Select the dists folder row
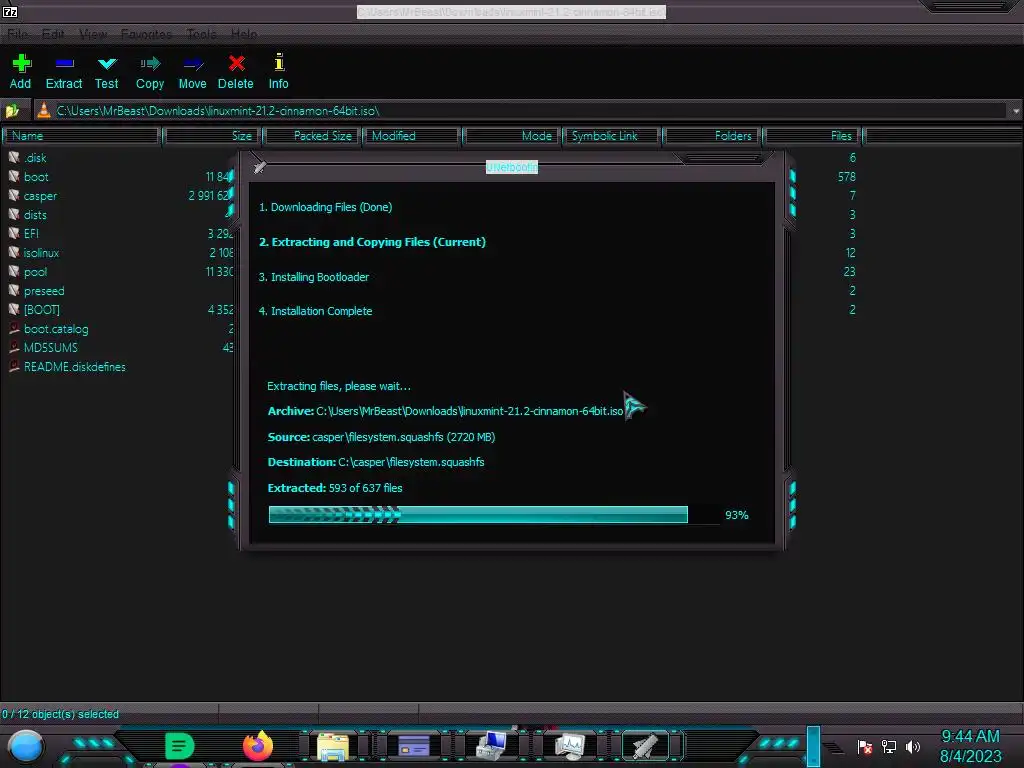 click(x=27, y=214)
